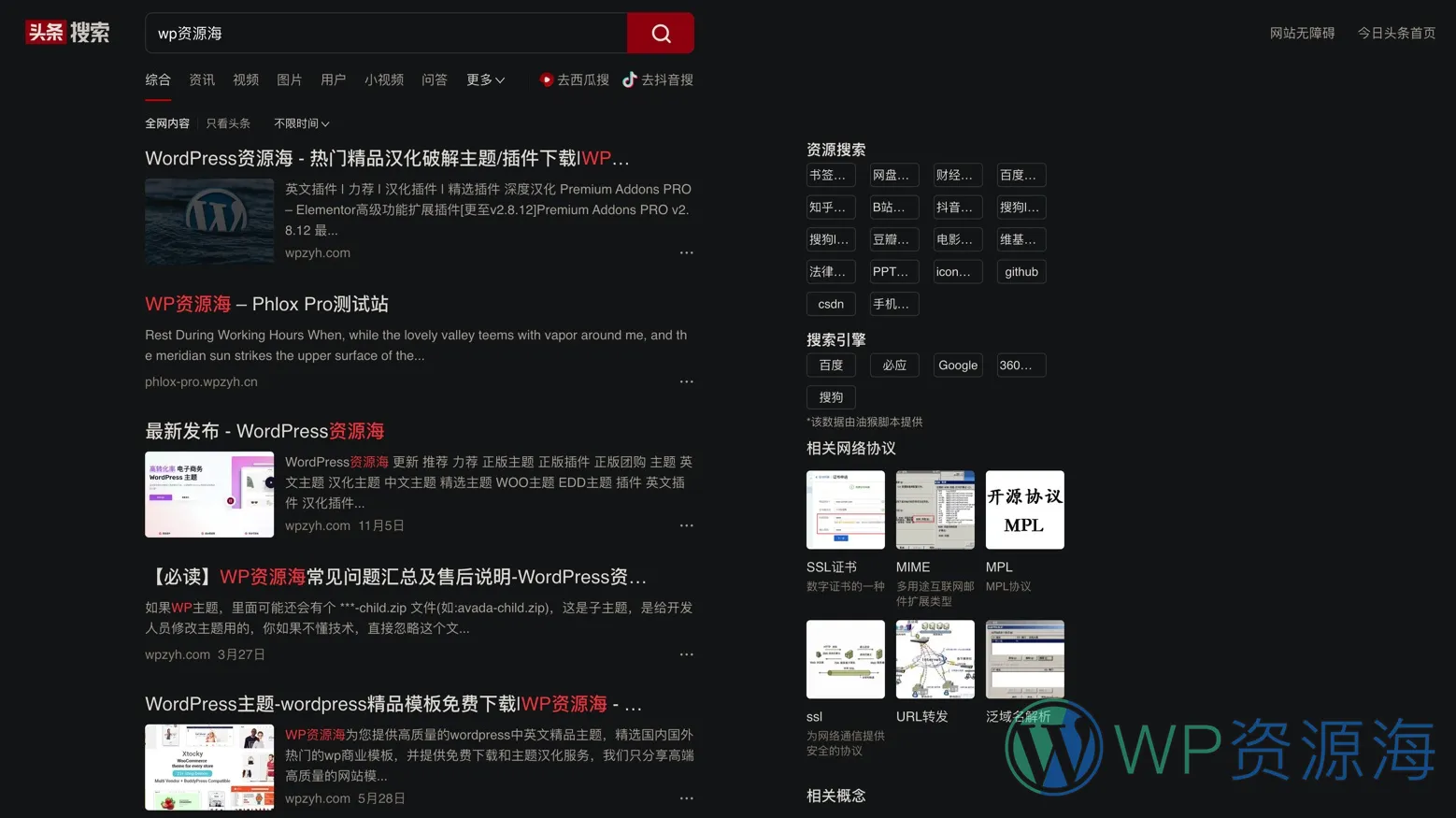Viewport: 1456px width, 818px height.
Task: Click the Xtocky thumbnail of the last result
Action: [209, 768]
